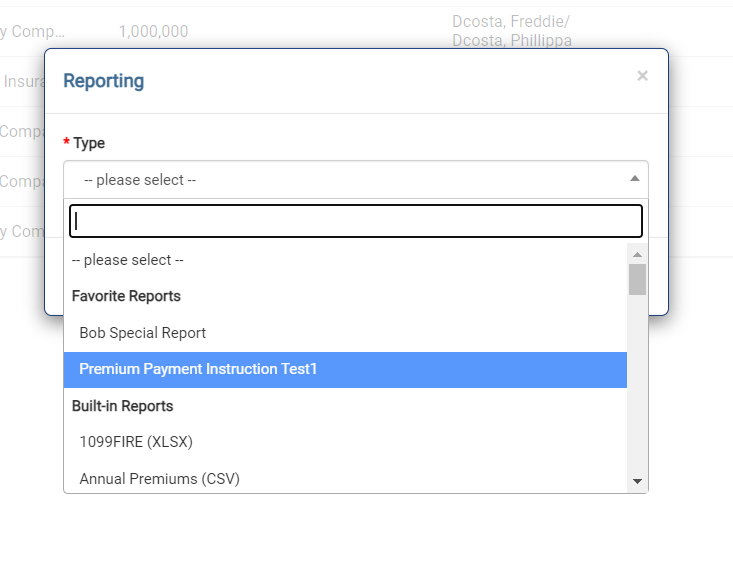This screenshot has width=733, height=567.
Task: Click the report list scrollbar thumb
Action: pos(637,279)
